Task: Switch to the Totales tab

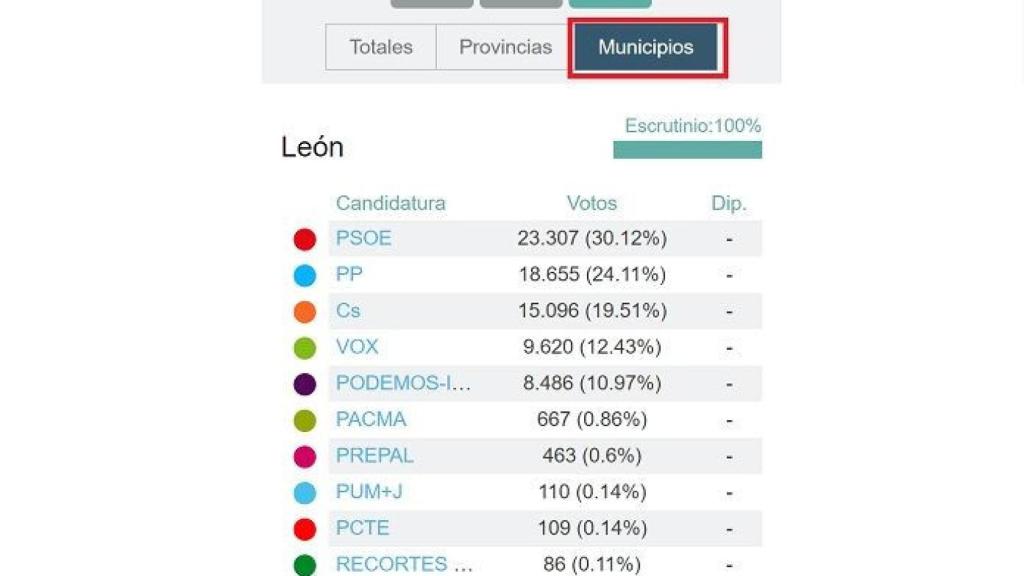Action: coord(381,46)
